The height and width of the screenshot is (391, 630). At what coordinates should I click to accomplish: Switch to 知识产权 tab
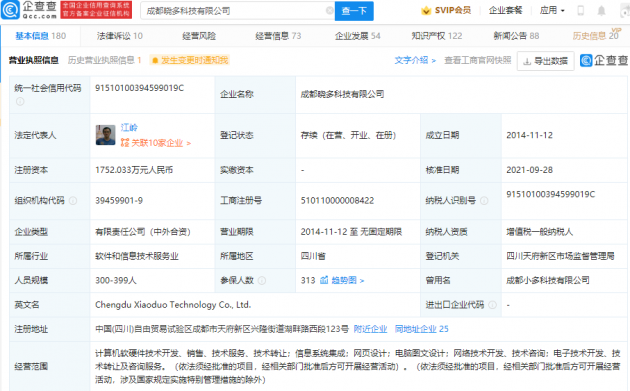click(x=437, y=36)
